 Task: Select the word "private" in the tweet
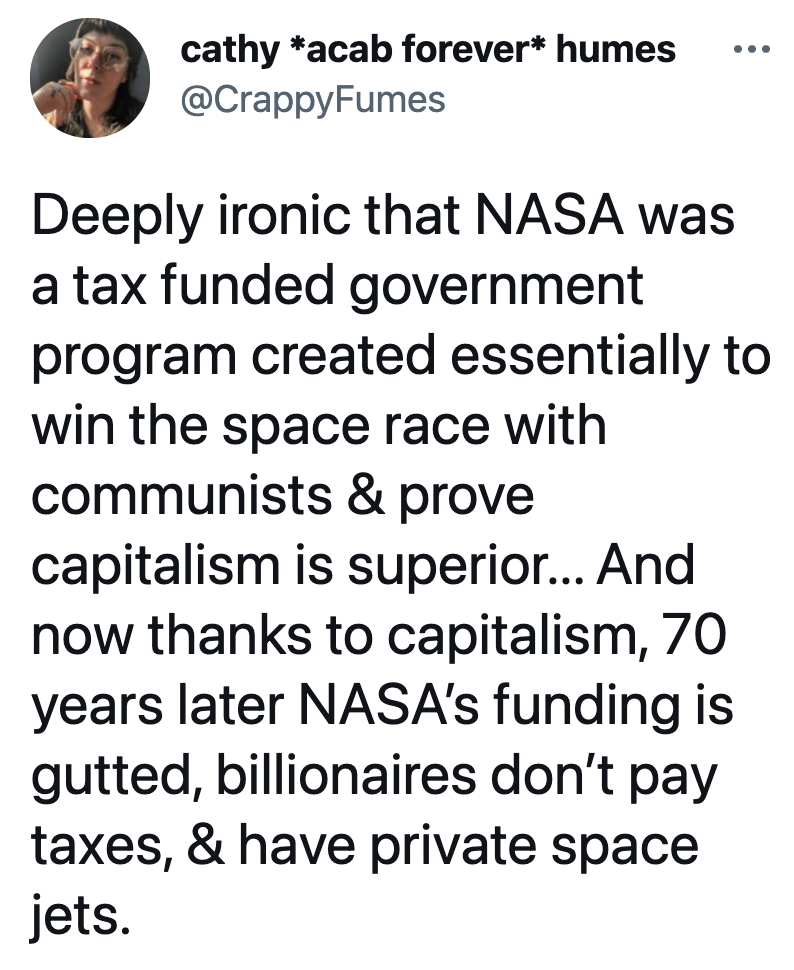click(454, 848)
